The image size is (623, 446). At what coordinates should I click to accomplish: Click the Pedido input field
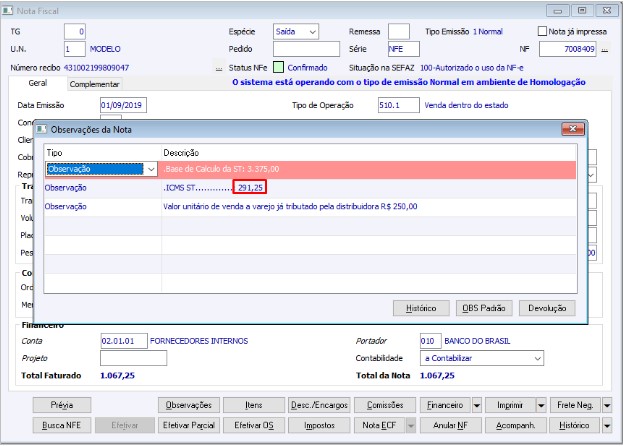[x=306, y=49]
